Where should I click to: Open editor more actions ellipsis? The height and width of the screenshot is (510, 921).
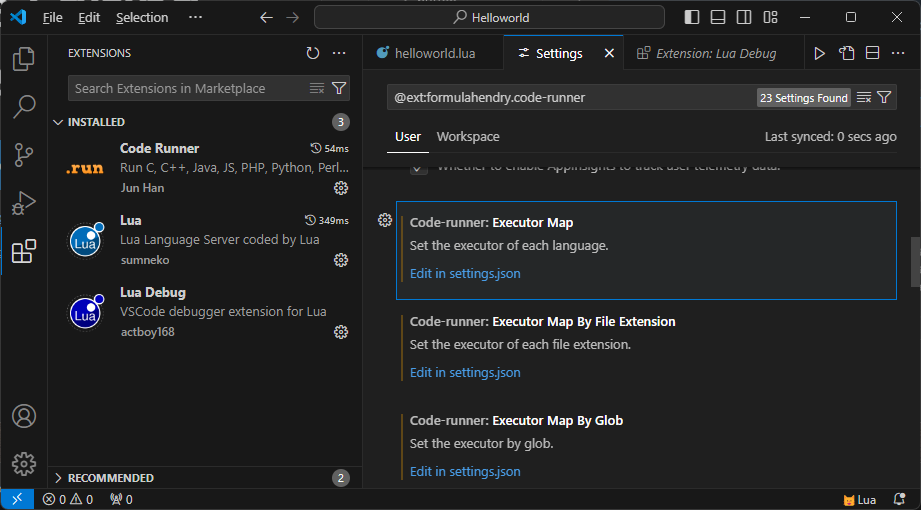tap(898, 53)
